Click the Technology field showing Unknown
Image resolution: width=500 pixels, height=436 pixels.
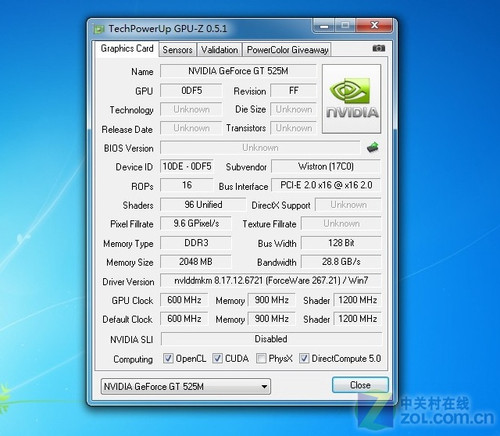pos(191,109)
